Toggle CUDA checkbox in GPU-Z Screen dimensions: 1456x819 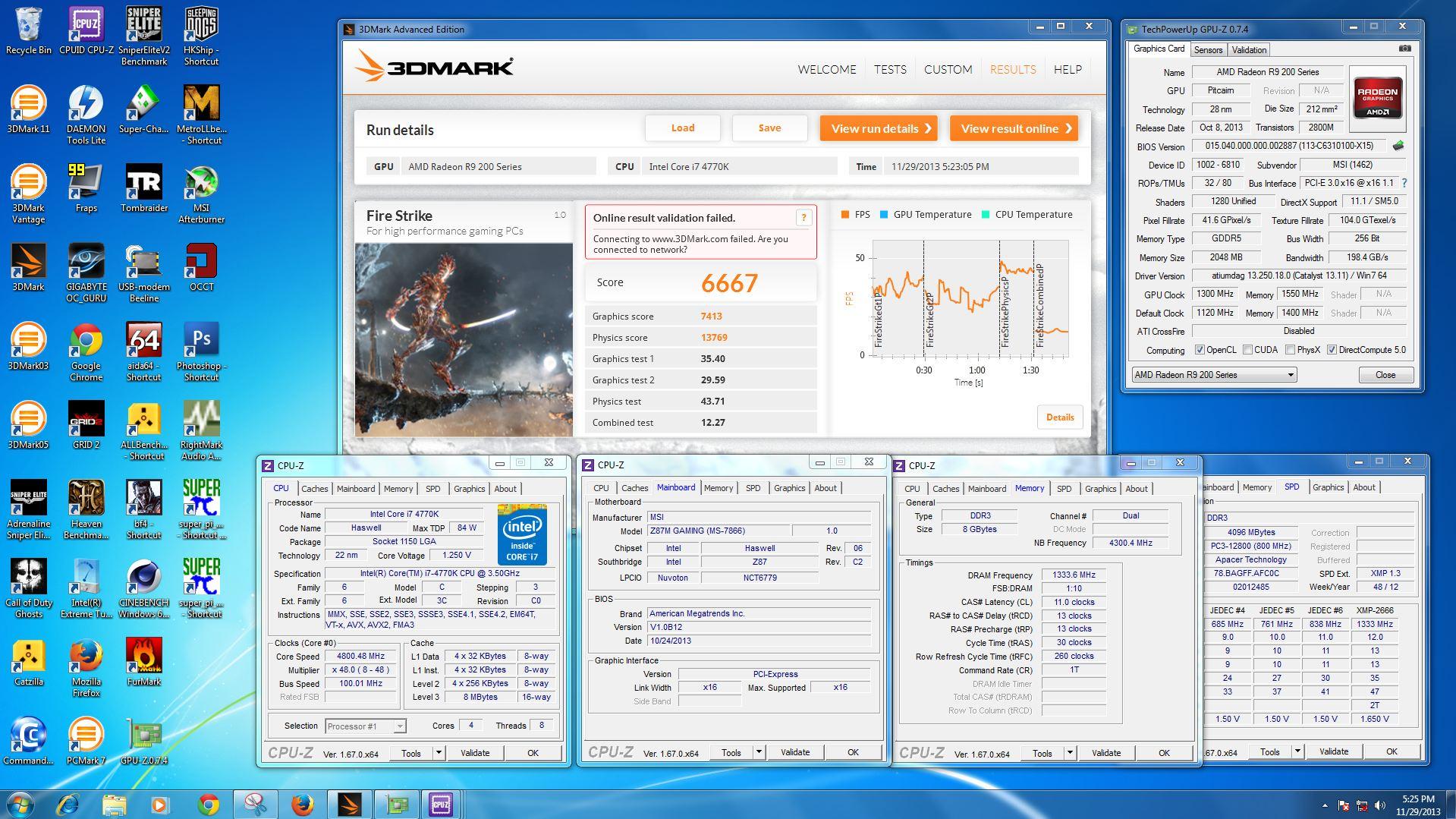pyautogui.click(x=1247, y=350)
